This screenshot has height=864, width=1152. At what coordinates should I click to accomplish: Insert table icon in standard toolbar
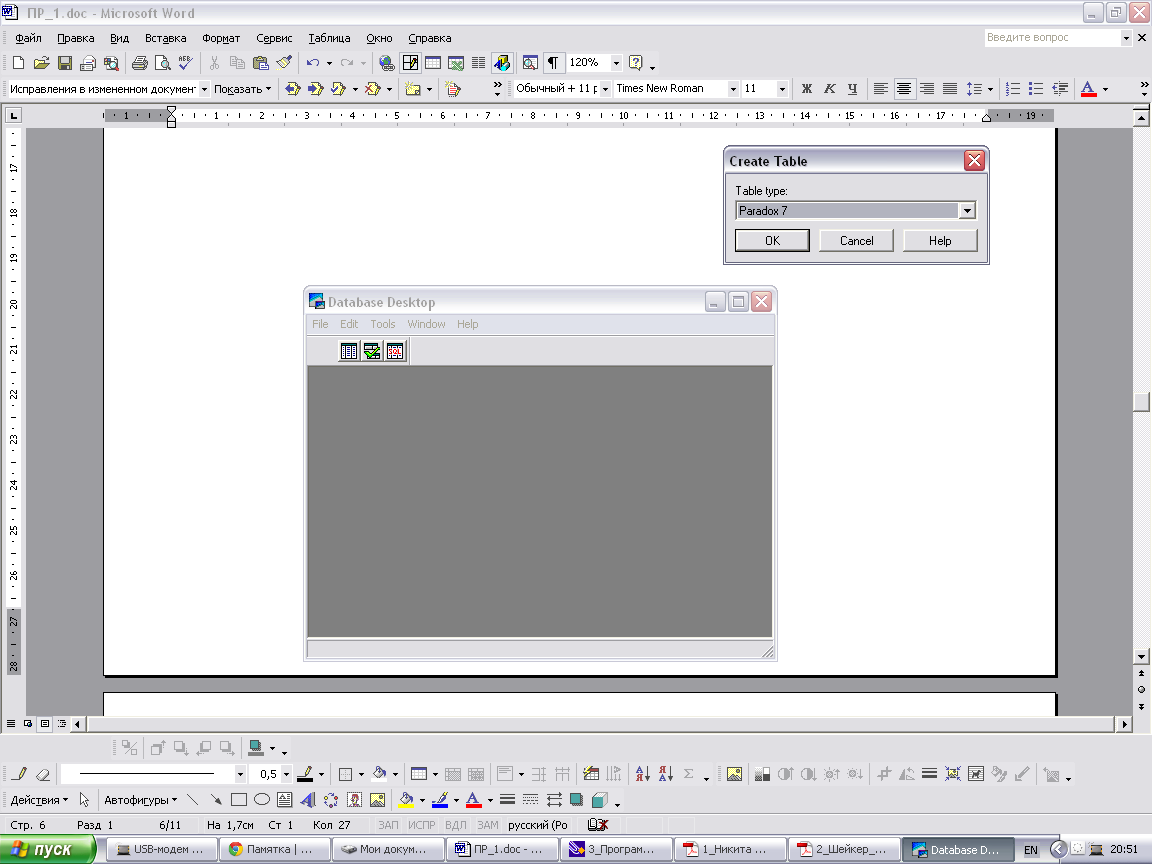pos(433,63)
